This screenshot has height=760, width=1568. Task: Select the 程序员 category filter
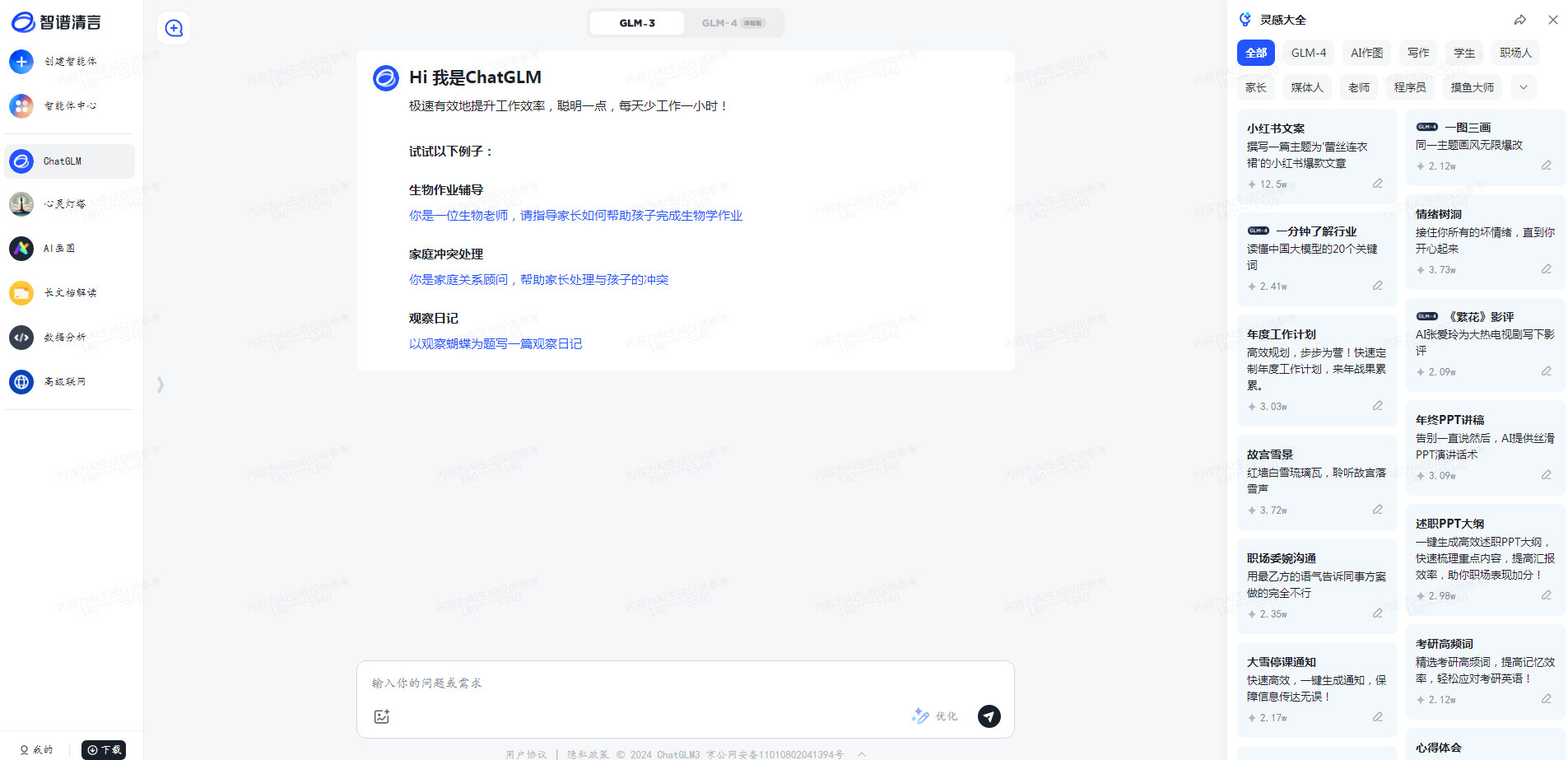pyautogui.click(x=1410, y=87)
